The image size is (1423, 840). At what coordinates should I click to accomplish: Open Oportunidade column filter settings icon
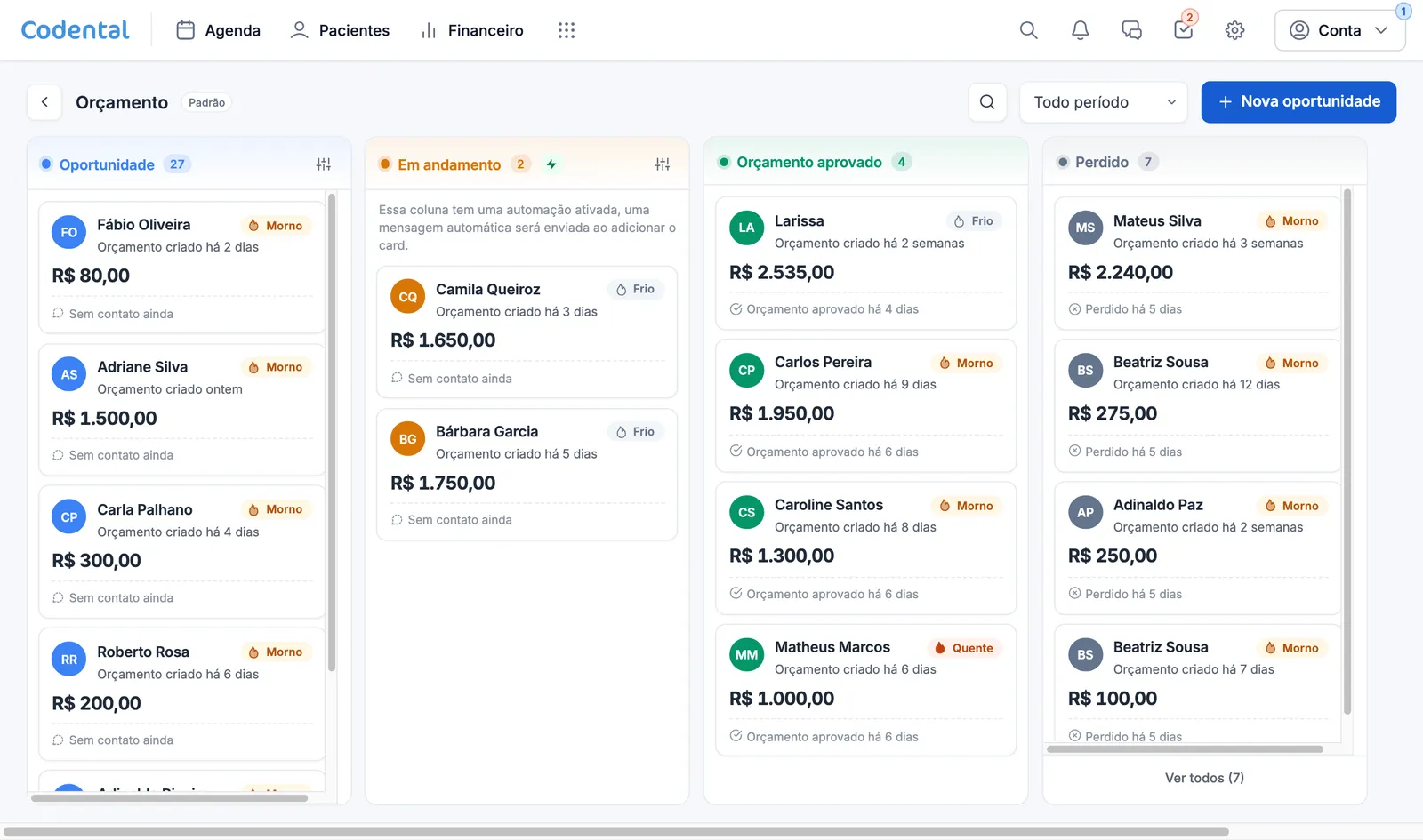coord(324,164)
